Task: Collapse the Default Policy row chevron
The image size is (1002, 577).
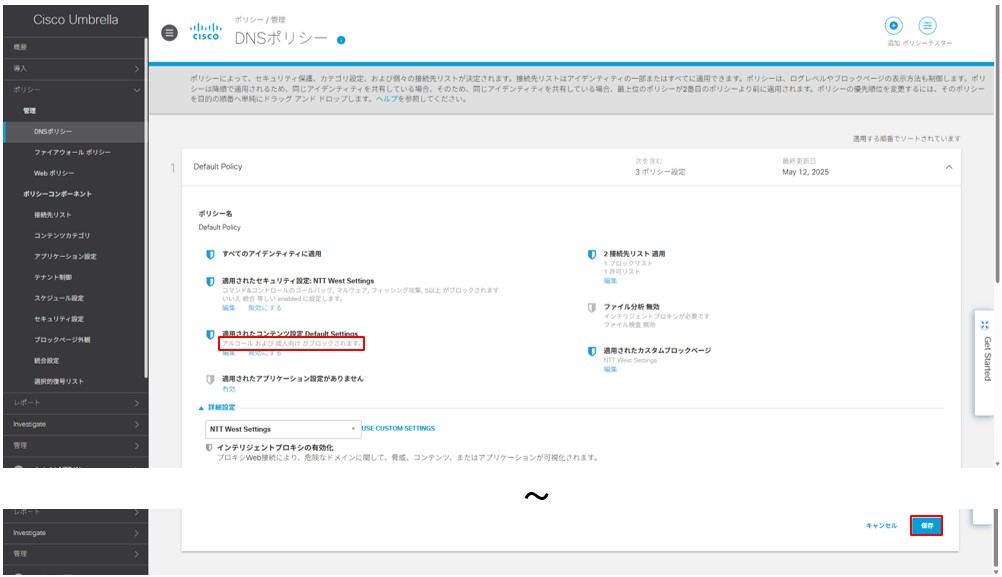Action: click(x=949, y=167)
